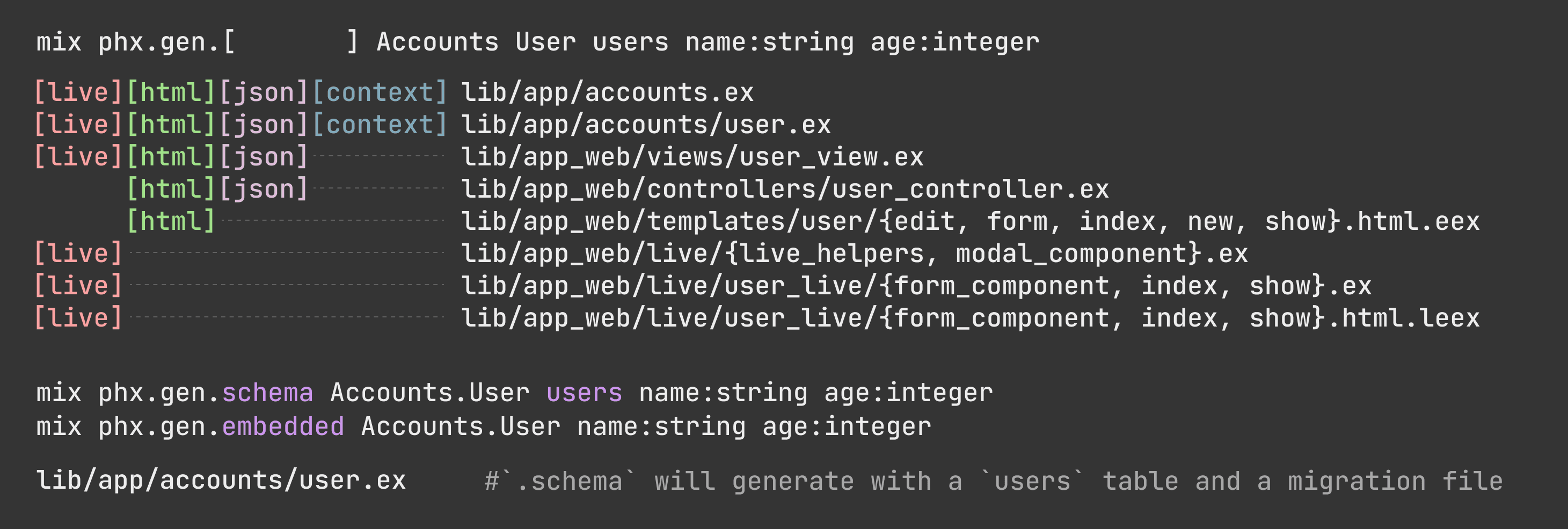Screen dimensions: 1568x529
Task: Click the live_helpers, modal_component path
Action: [x=855, y=253]
